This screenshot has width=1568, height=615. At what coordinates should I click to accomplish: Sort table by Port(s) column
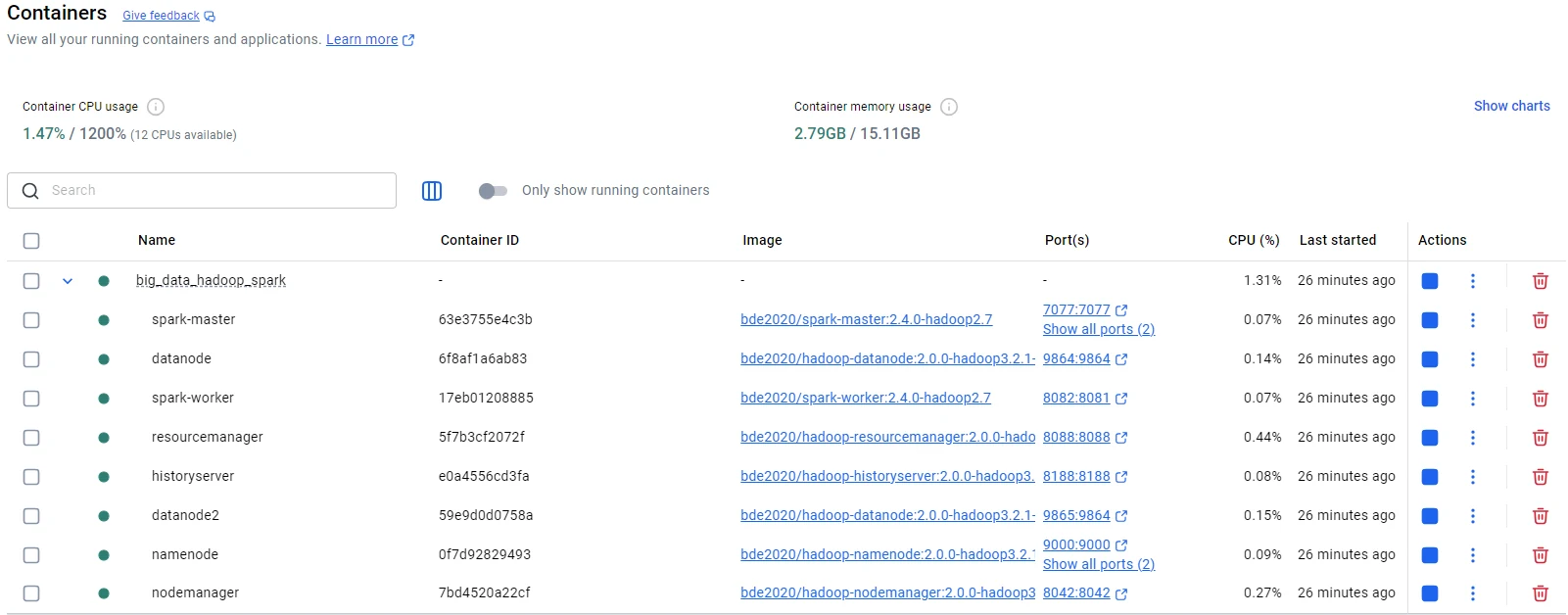1067,240
